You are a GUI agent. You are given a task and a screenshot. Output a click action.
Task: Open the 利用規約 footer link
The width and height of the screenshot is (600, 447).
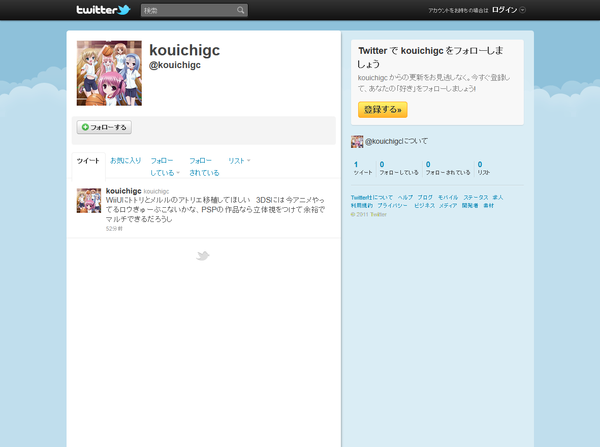pyautogui.click(x=362, y=206)
